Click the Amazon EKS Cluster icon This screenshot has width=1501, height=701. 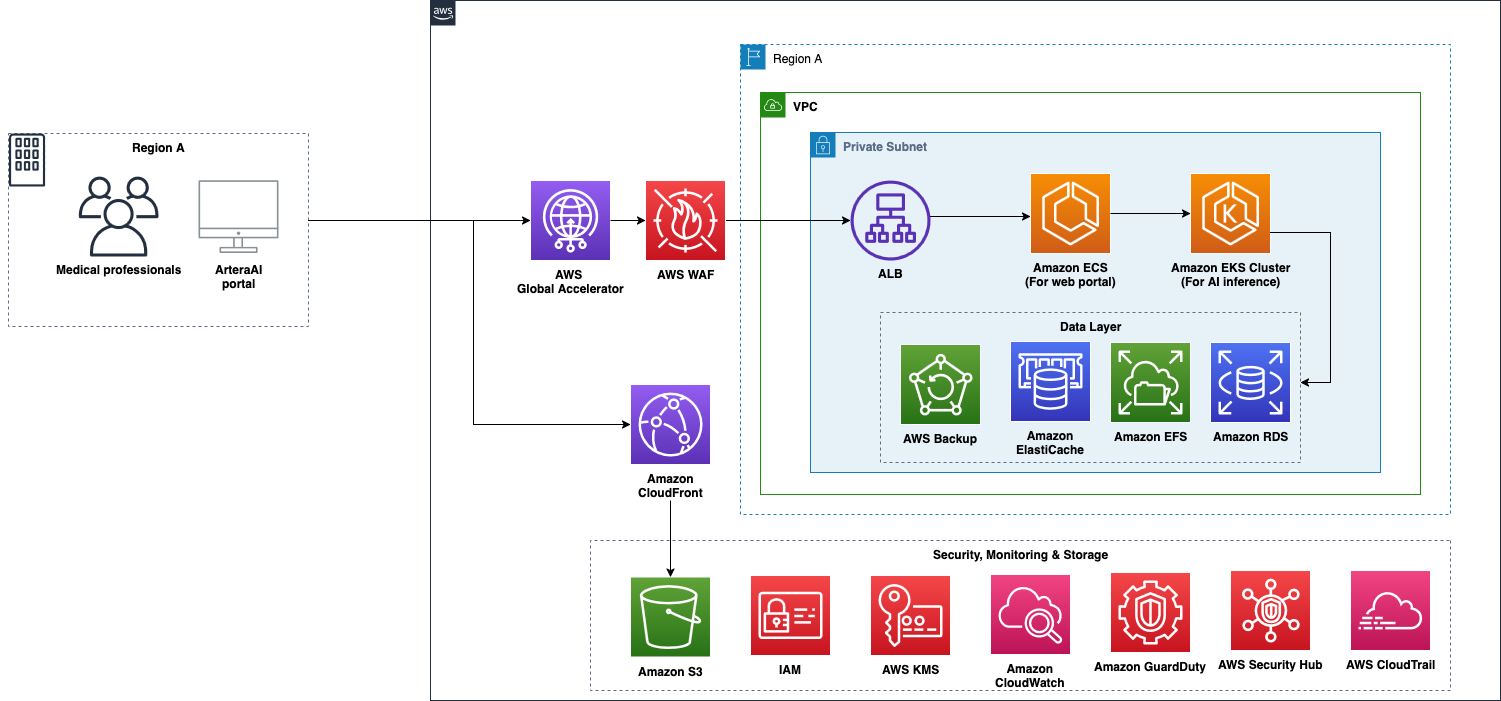(1230, 213)
